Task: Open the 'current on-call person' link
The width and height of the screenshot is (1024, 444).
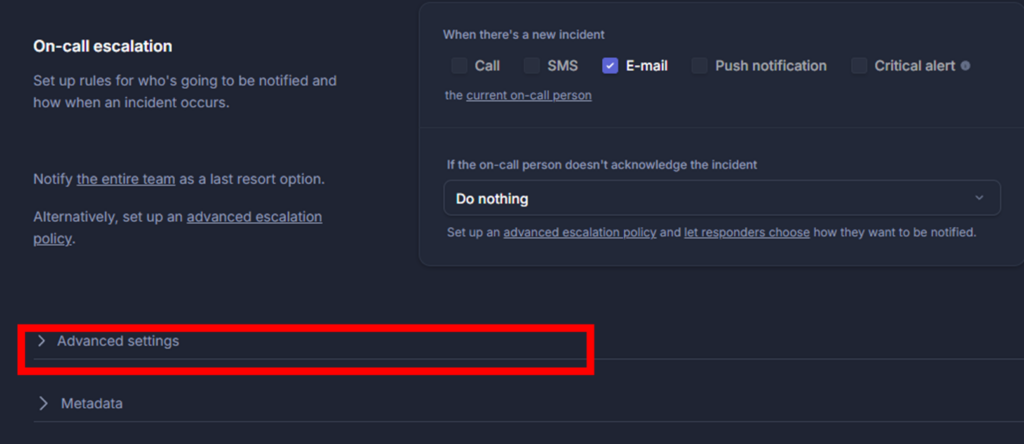Action: coord(528,95)
